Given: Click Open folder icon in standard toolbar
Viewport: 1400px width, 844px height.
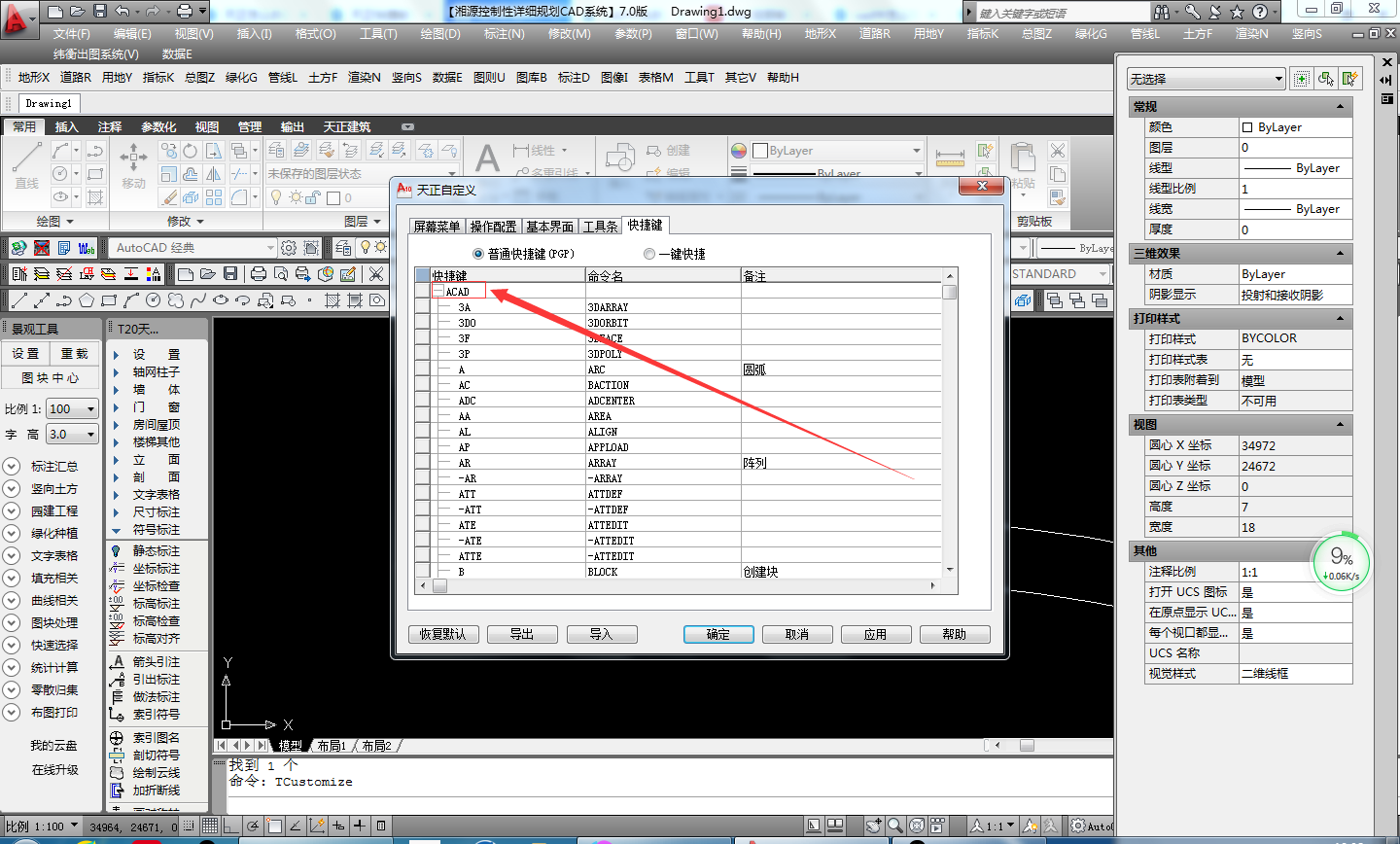Looking at the screenshot, I should click(208, 274).
